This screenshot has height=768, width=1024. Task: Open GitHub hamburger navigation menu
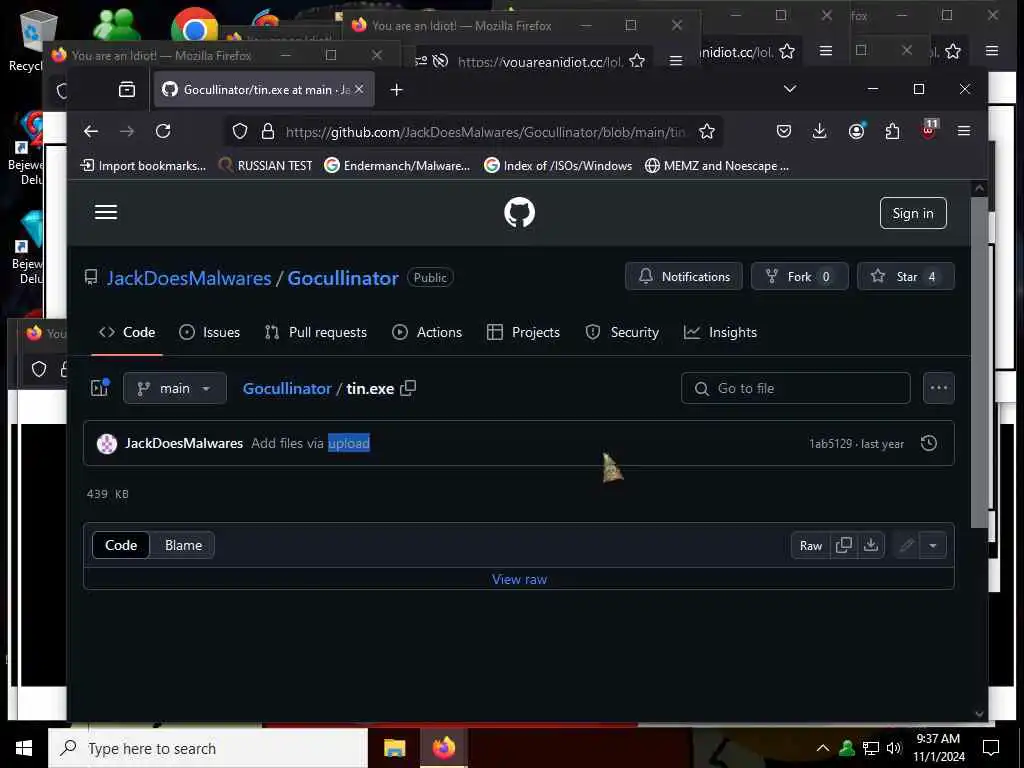(x=106, y=212)
